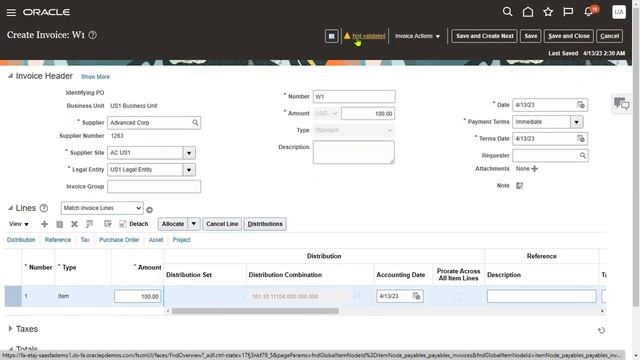
Task: Open help icon beside Create Invoice title
Action: click(93, 35)
